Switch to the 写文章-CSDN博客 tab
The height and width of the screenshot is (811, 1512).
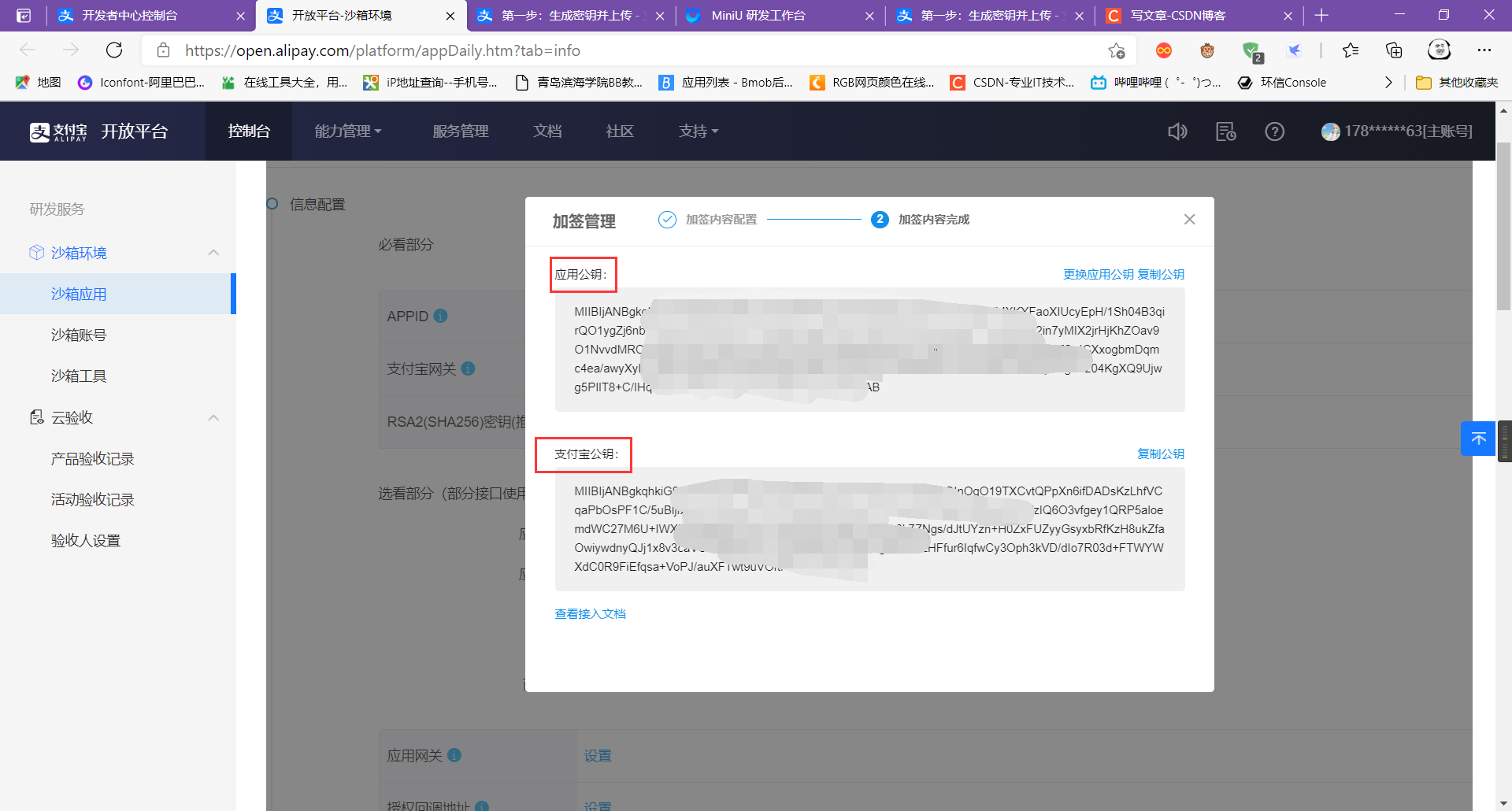(x=1199, y=15)
